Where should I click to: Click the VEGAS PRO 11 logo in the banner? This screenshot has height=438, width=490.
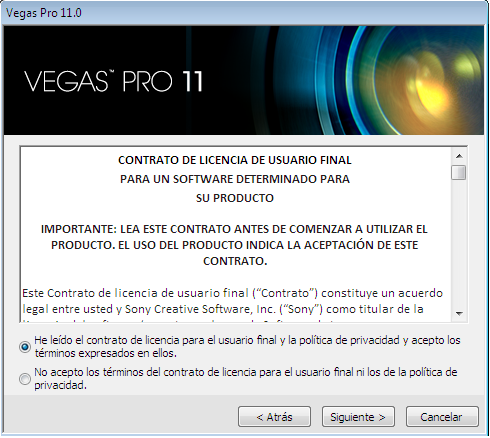[113, 81]
